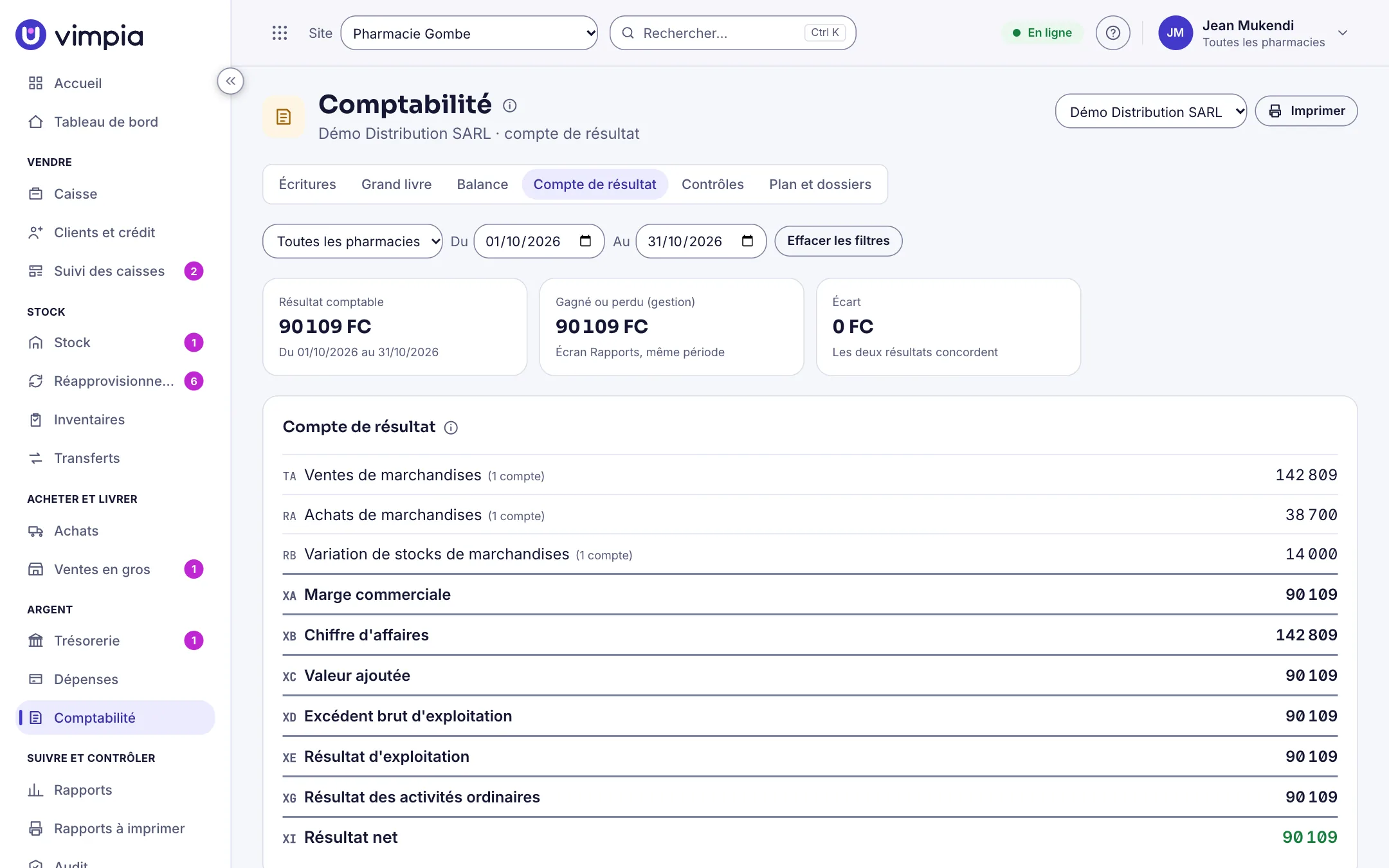Click the En ligne status indicator
This screenshot has height=868, width=1389.
pos(1042,33)
